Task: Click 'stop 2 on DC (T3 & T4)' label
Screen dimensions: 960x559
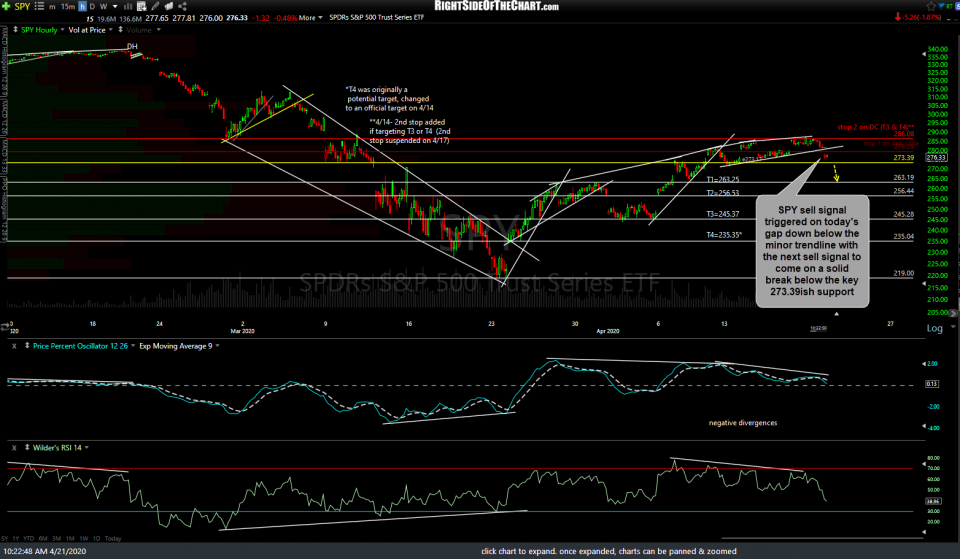Action: coord(876,127)
